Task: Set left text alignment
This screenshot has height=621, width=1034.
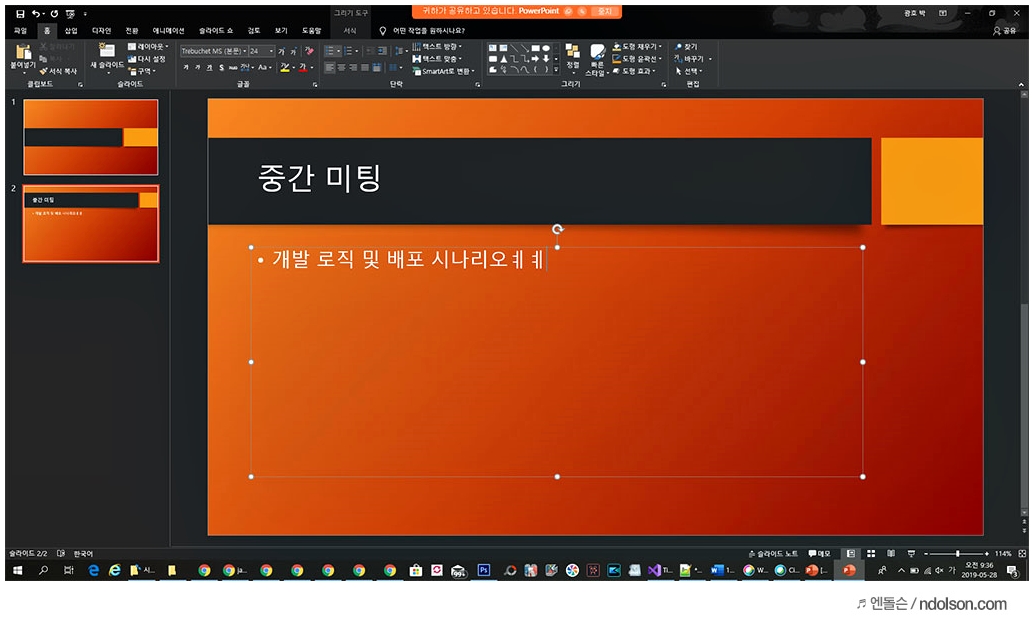Action: 329,67
